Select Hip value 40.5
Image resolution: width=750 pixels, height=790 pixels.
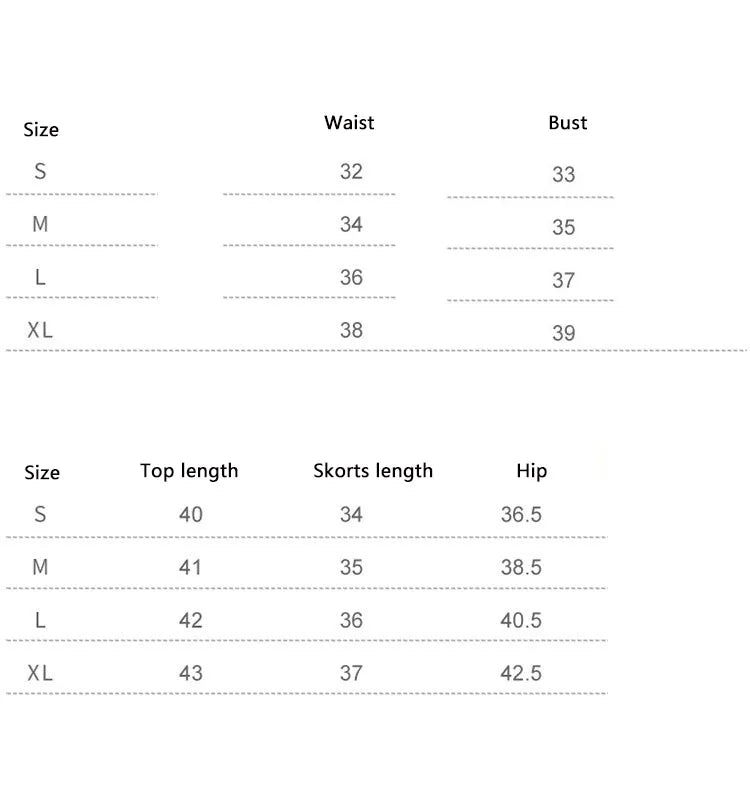(x=521, y=621)
